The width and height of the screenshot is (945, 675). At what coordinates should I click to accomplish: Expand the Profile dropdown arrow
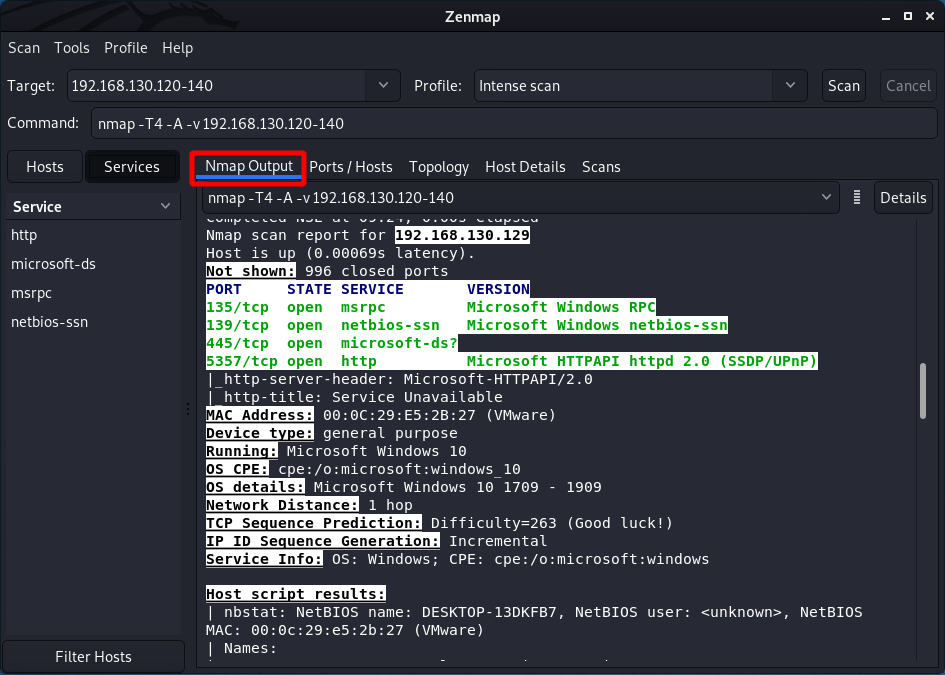pos(790,86)
